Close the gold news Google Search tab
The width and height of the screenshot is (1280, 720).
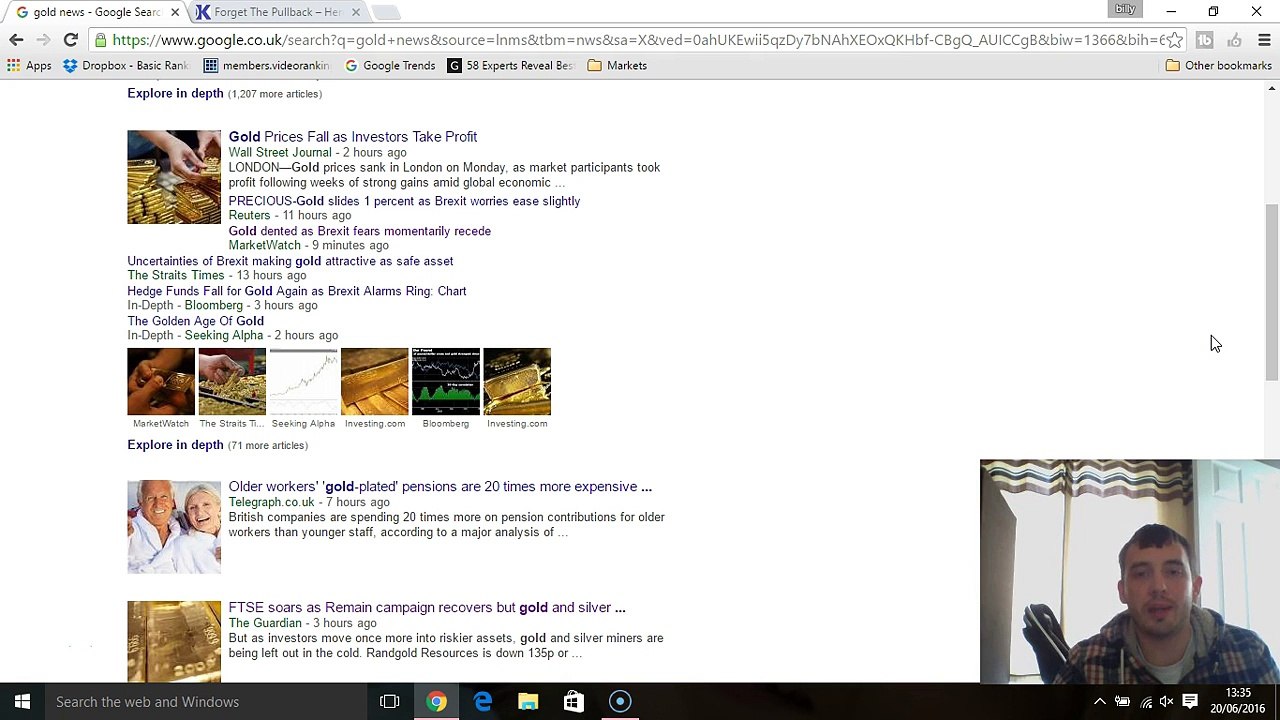(174, 12)
